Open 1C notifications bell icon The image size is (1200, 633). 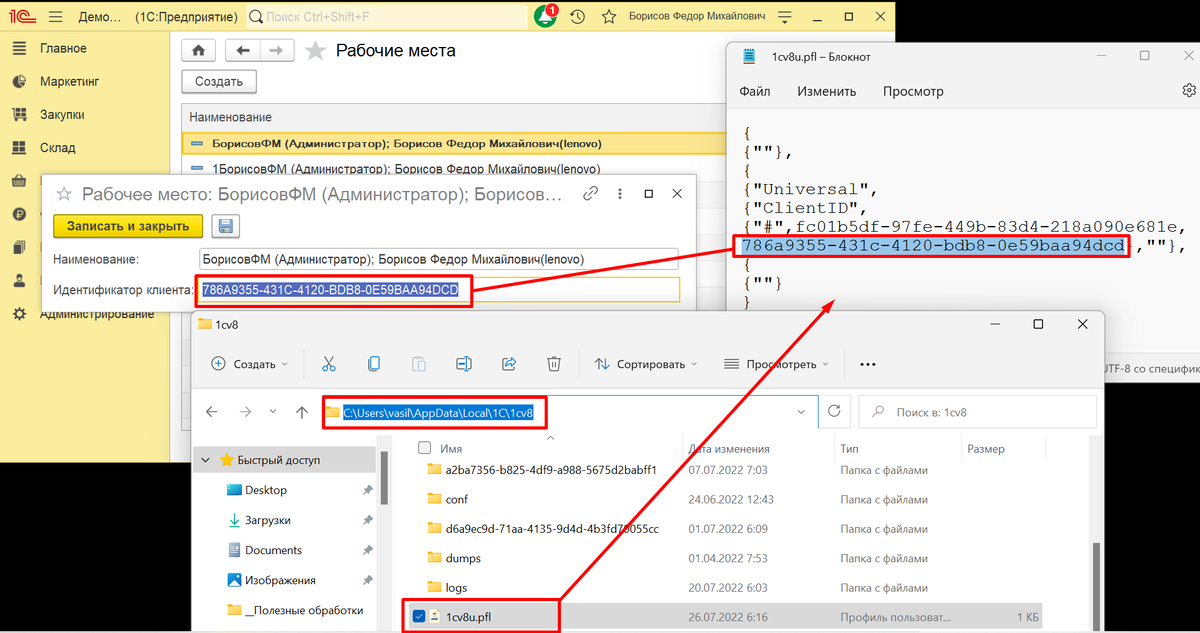(x=547, y=16)
